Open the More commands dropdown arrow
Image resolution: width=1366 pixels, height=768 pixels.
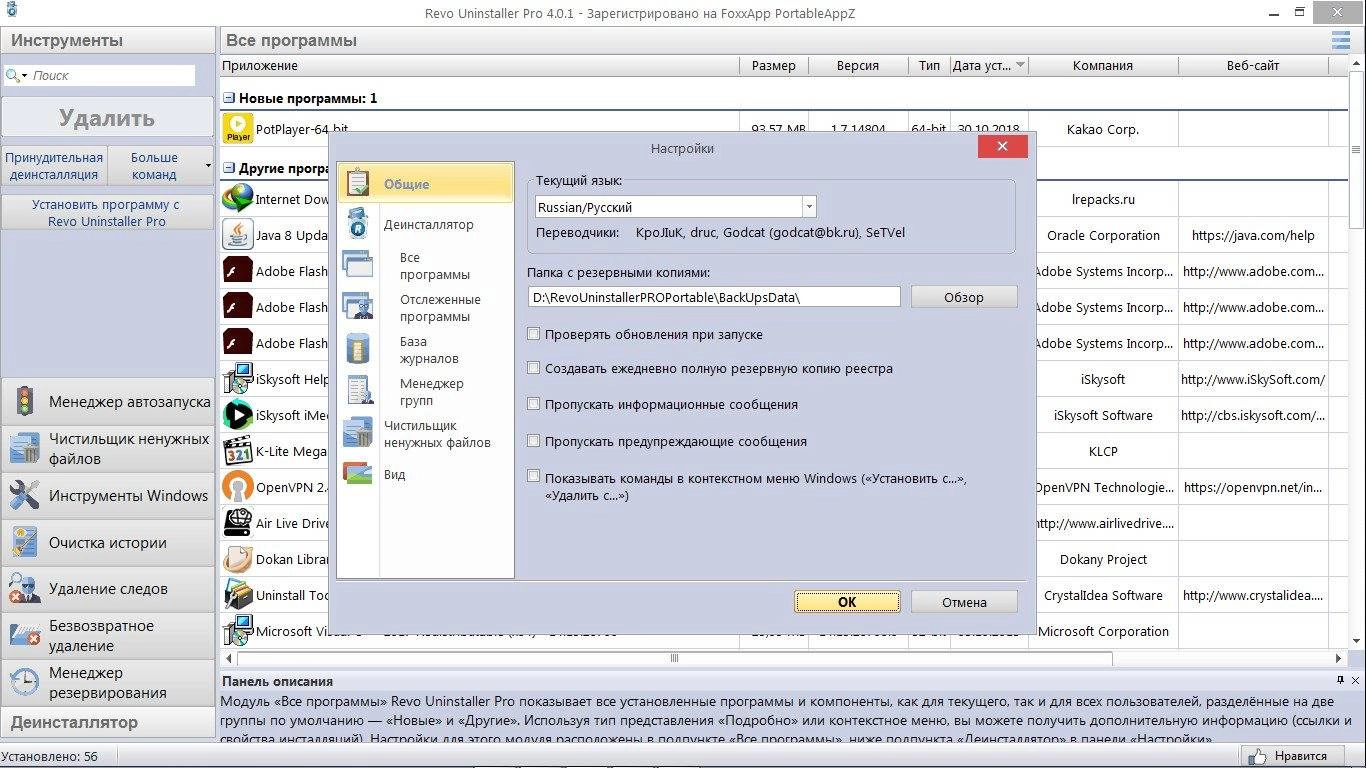coord(208,166)
